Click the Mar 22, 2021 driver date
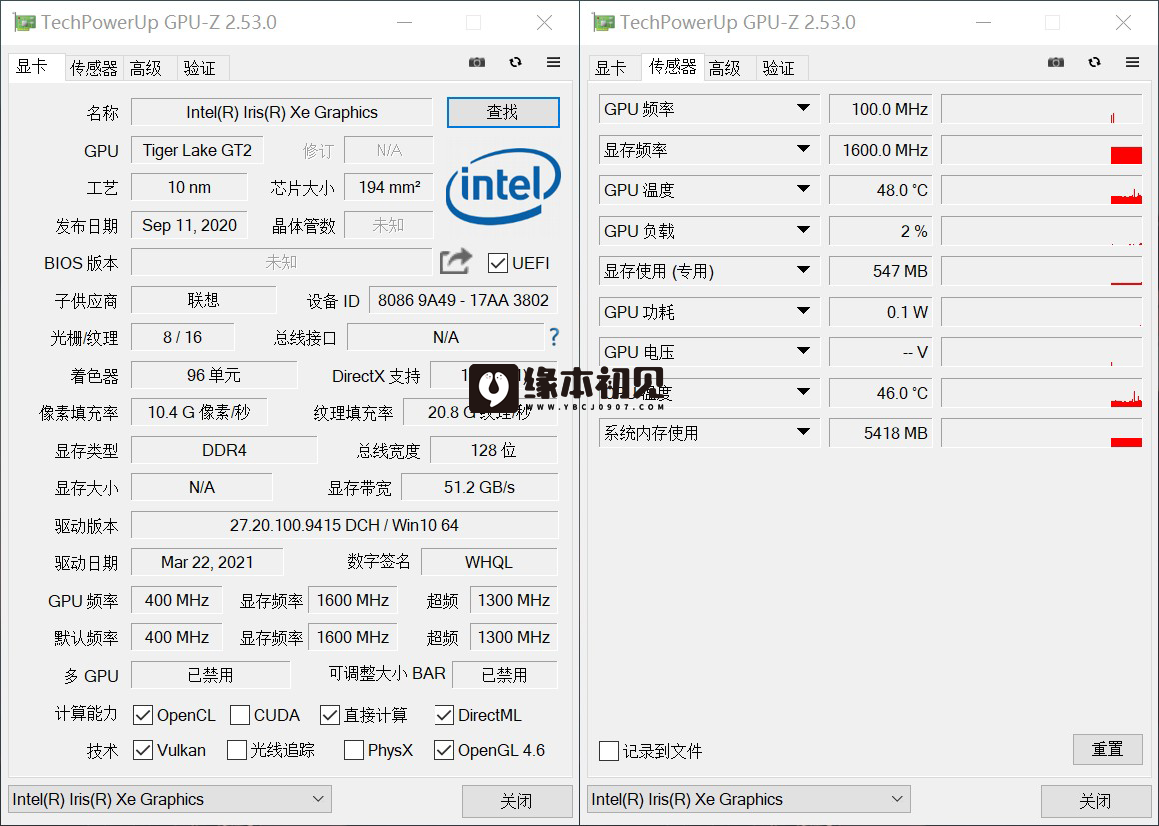 coord(207,562)
